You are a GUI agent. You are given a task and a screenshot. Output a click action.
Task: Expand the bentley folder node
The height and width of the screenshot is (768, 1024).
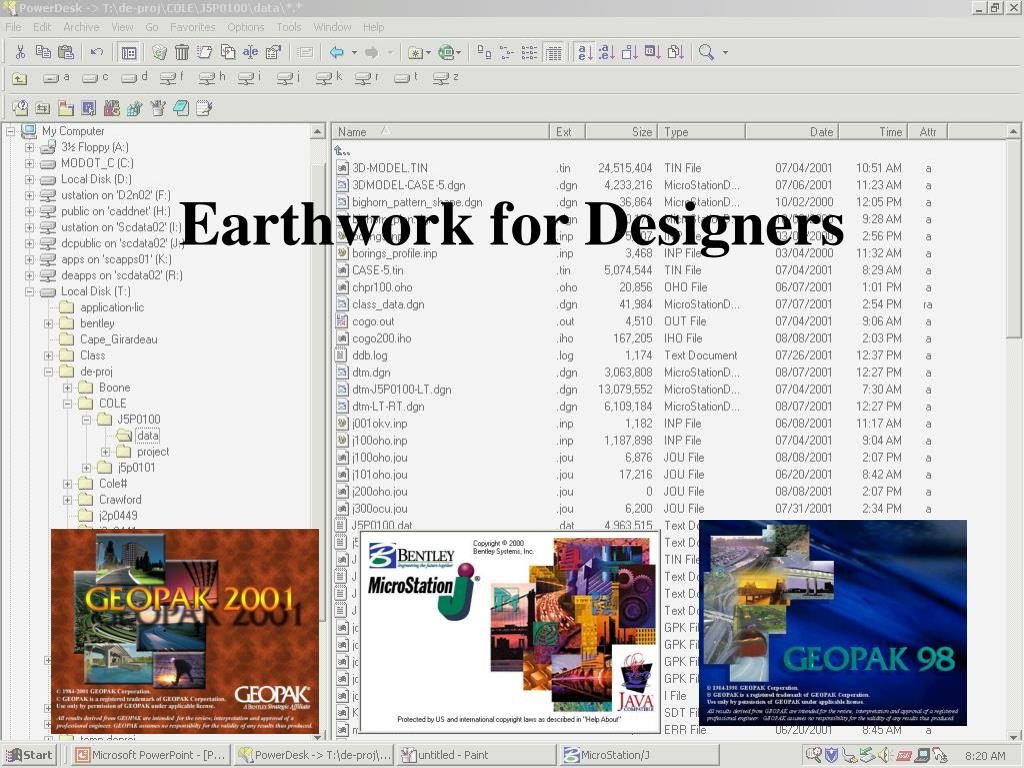click(48, 323)
